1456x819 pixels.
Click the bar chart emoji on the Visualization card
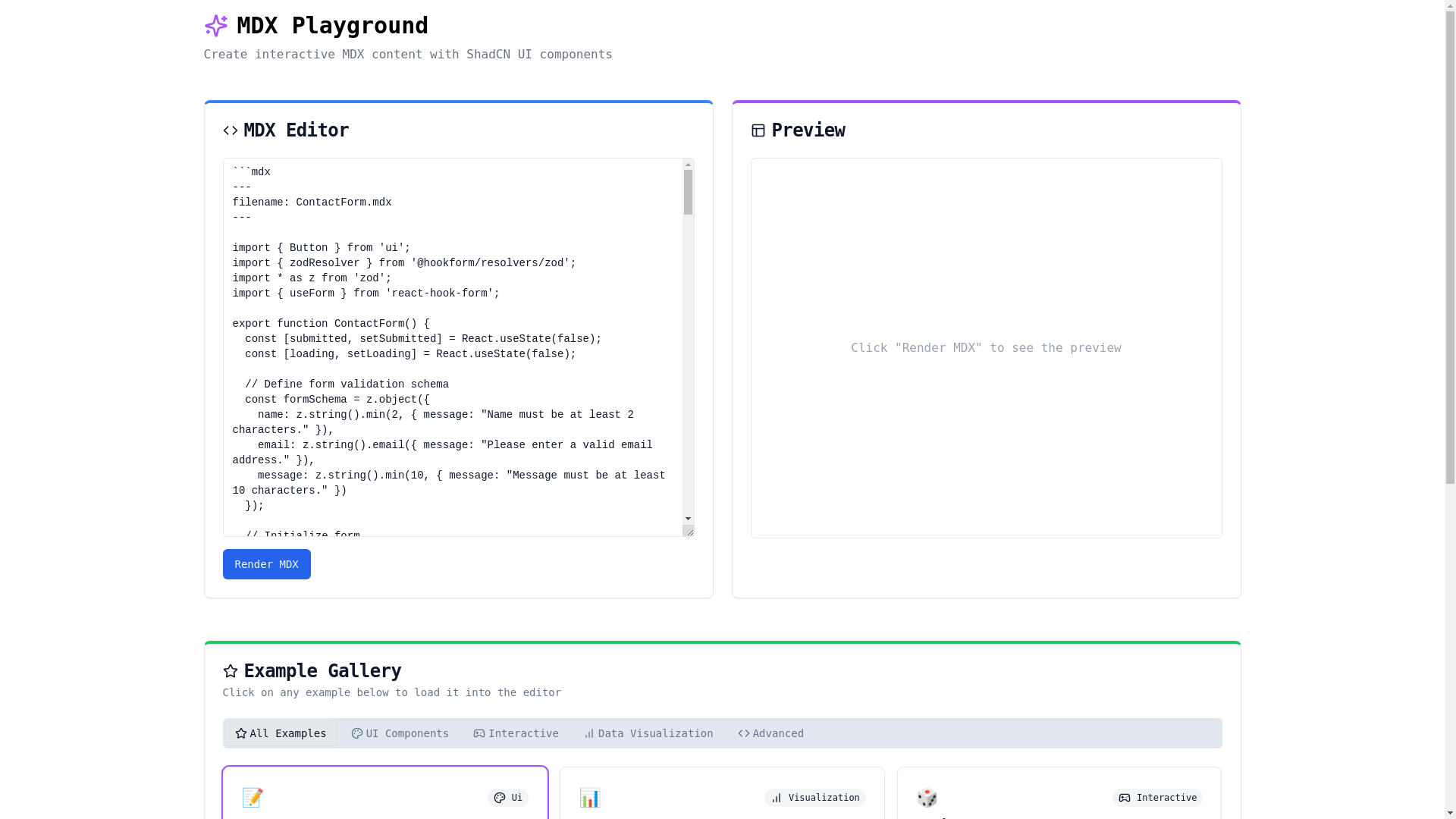coord(590,798)
